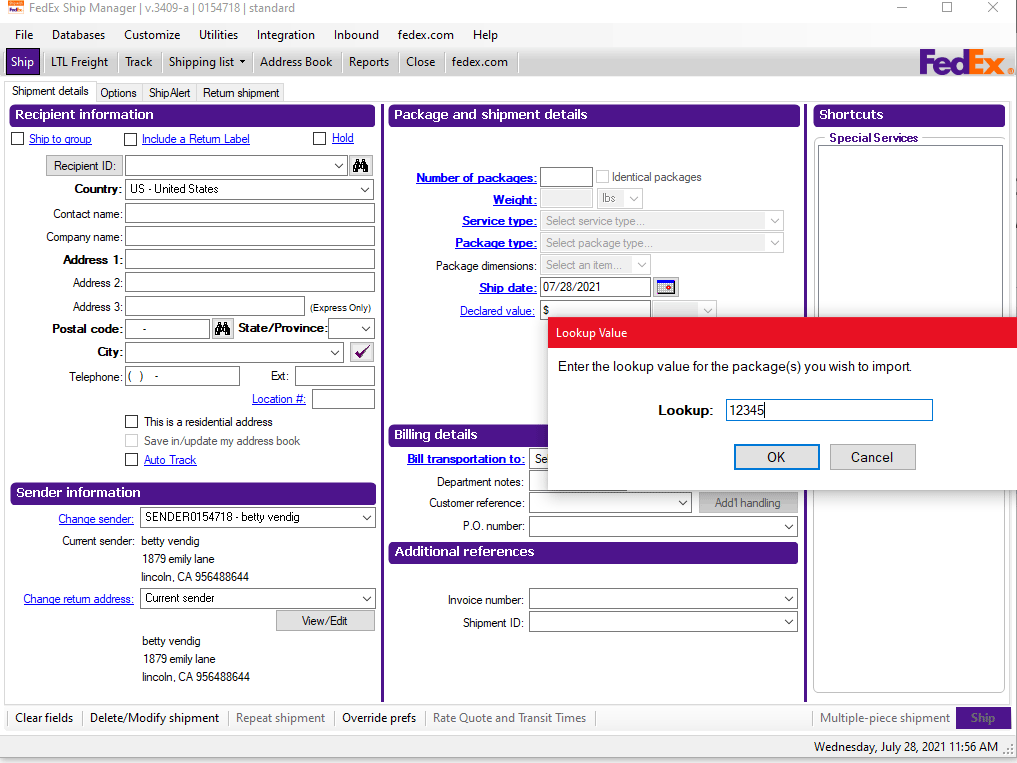Viewport: 1017px width, 763px height.
Task: Click the Number of packages link
Action: point(477,178)
